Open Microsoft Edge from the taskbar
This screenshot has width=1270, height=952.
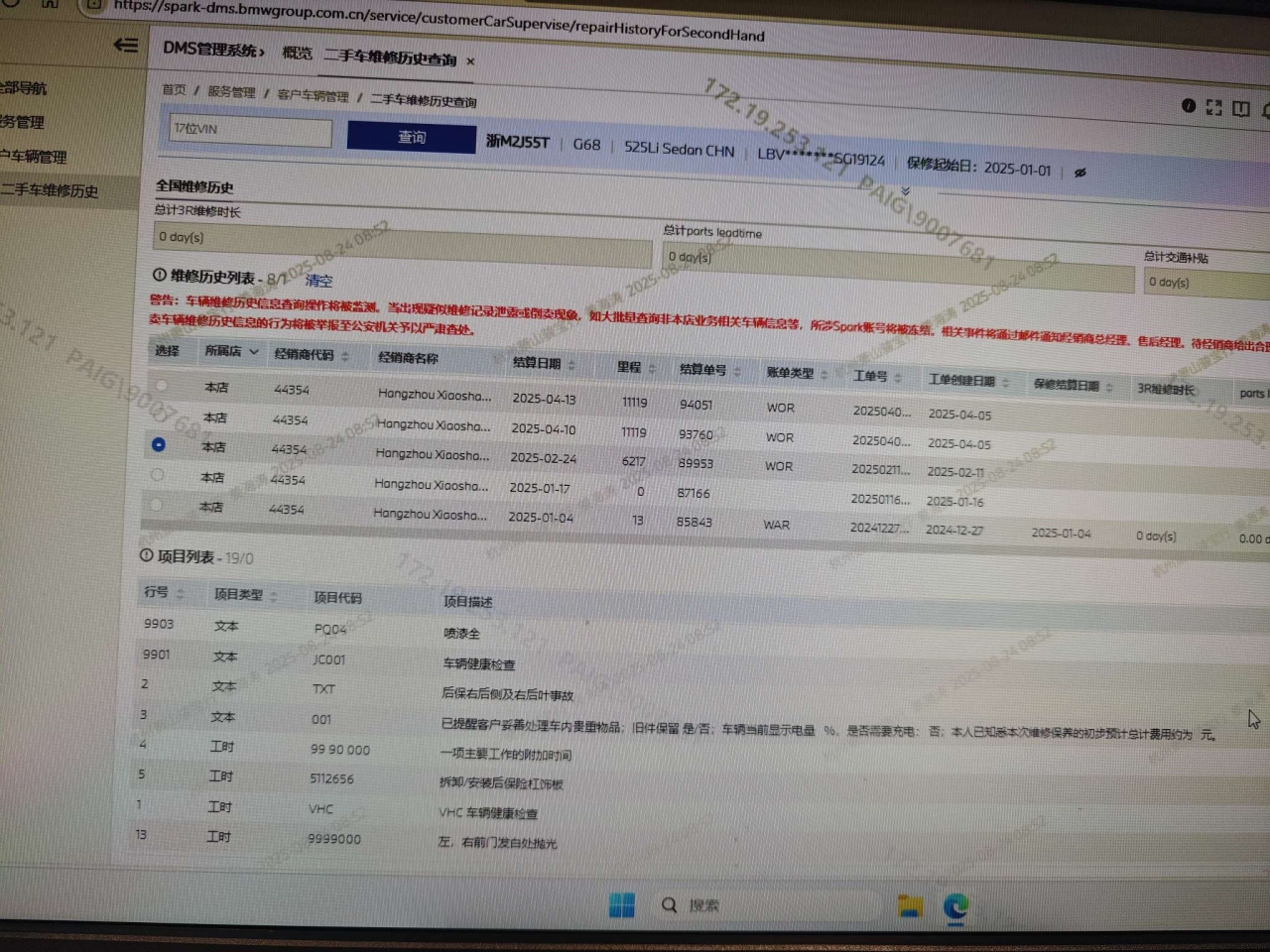955,906
